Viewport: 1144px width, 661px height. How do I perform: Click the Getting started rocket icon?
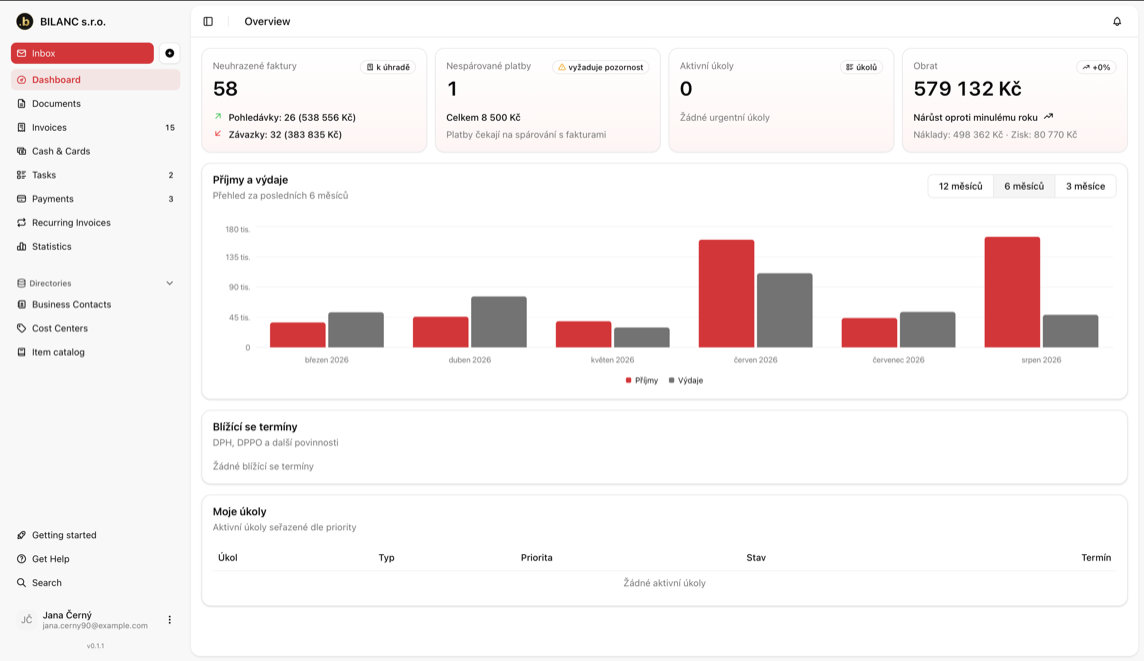21,535
